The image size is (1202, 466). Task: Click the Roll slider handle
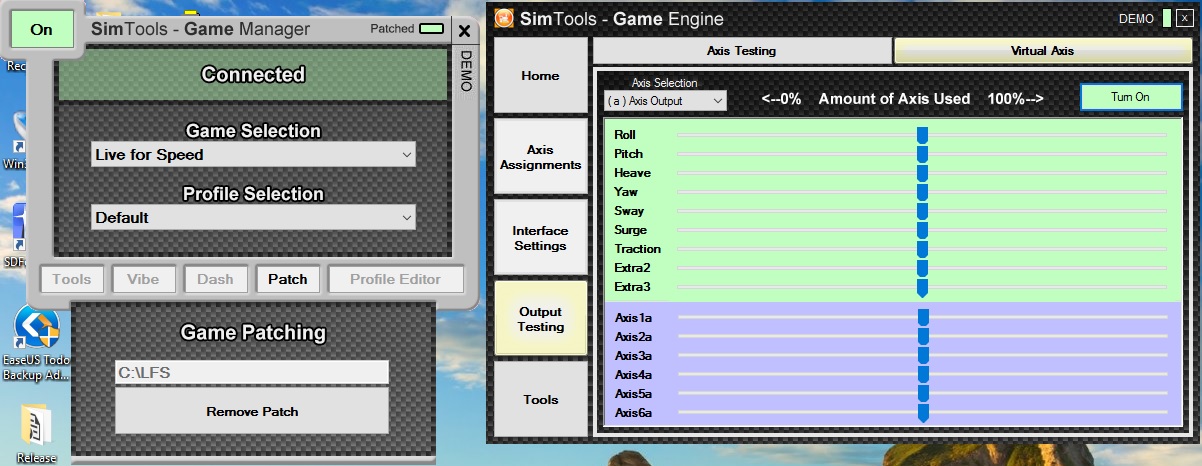(x=923, y=135)
